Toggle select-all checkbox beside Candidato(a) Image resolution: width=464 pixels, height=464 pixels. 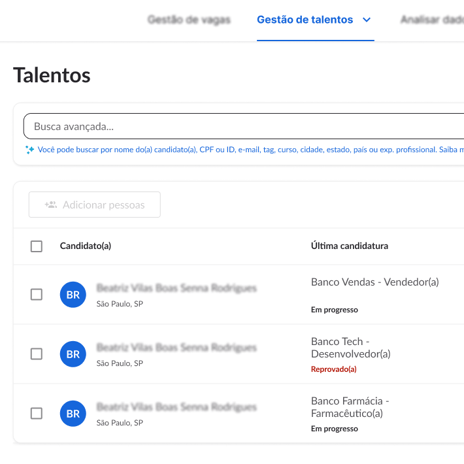36,246
